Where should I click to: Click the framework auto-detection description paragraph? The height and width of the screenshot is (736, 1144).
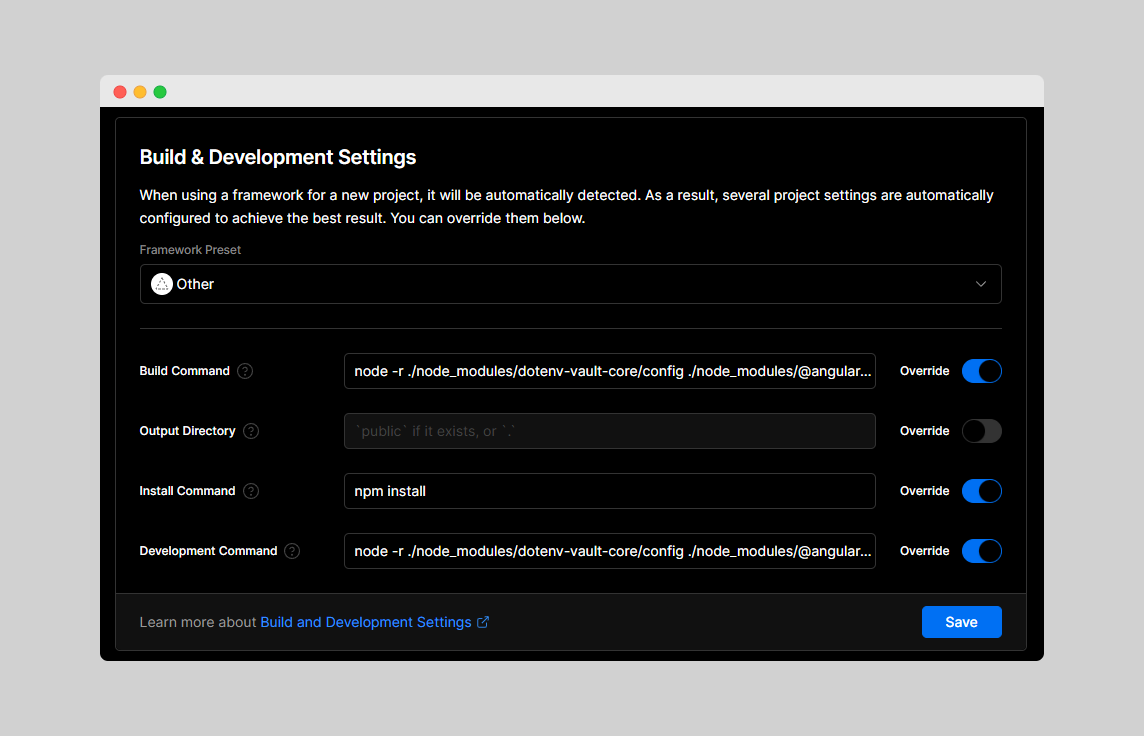point(566,206)
